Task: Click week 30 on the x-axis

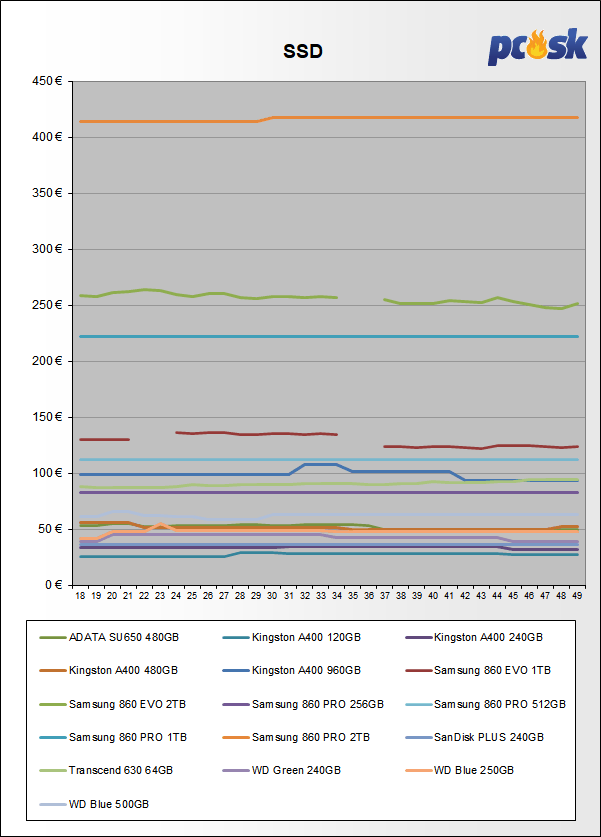Action: tap(272, 596)
